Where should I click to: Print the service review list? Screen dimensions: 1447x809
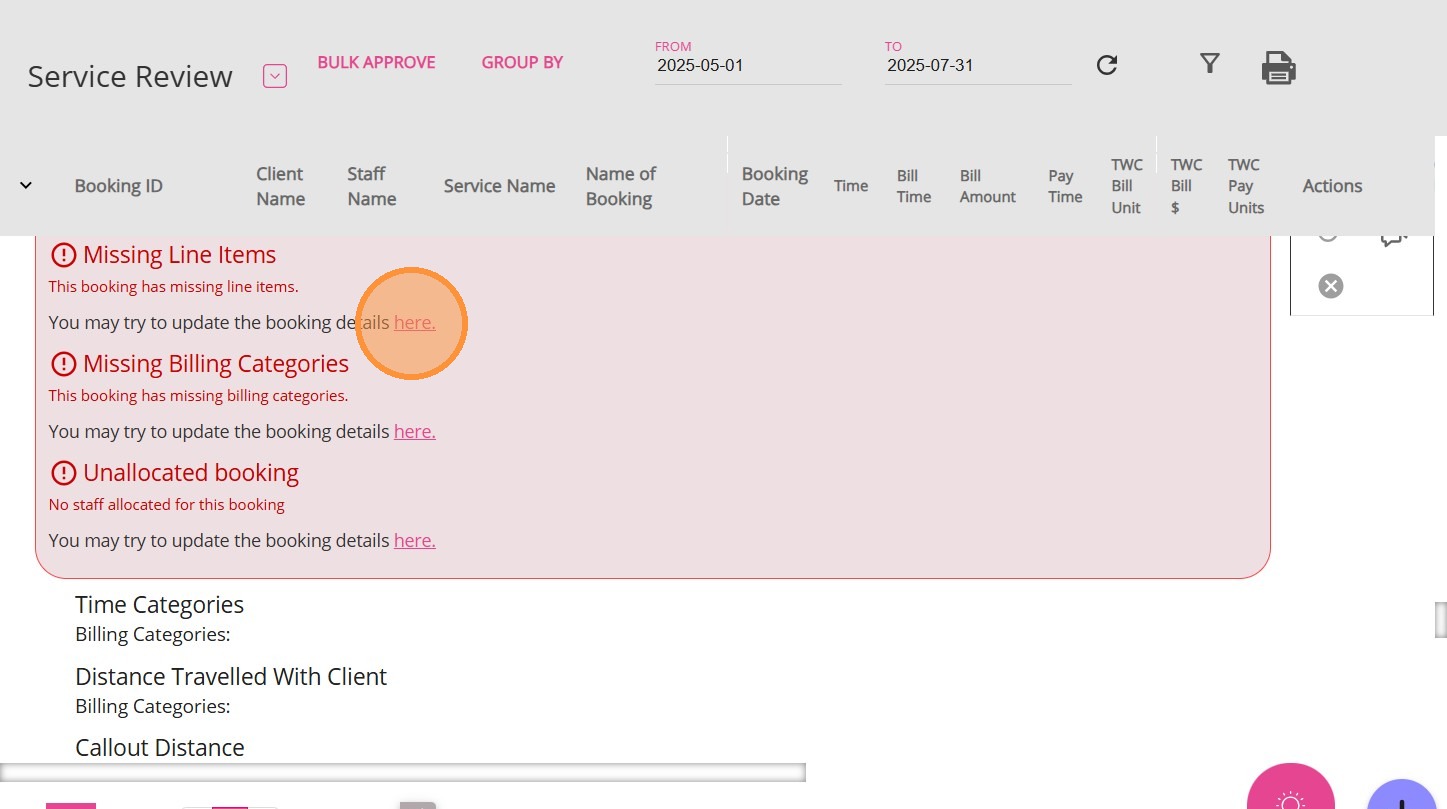1278,68
